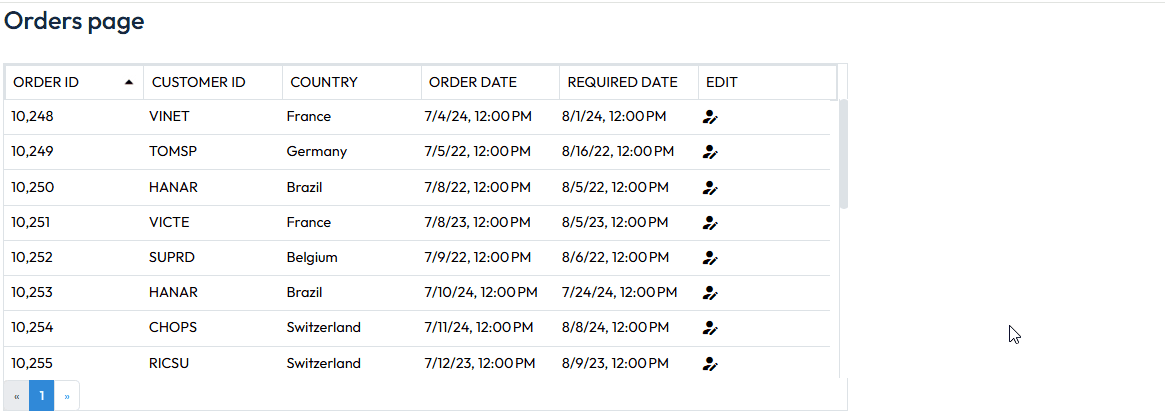Toggle sort arrow on Order ID column
This screenshot has width=1165, height=416.
click(129, 82)
